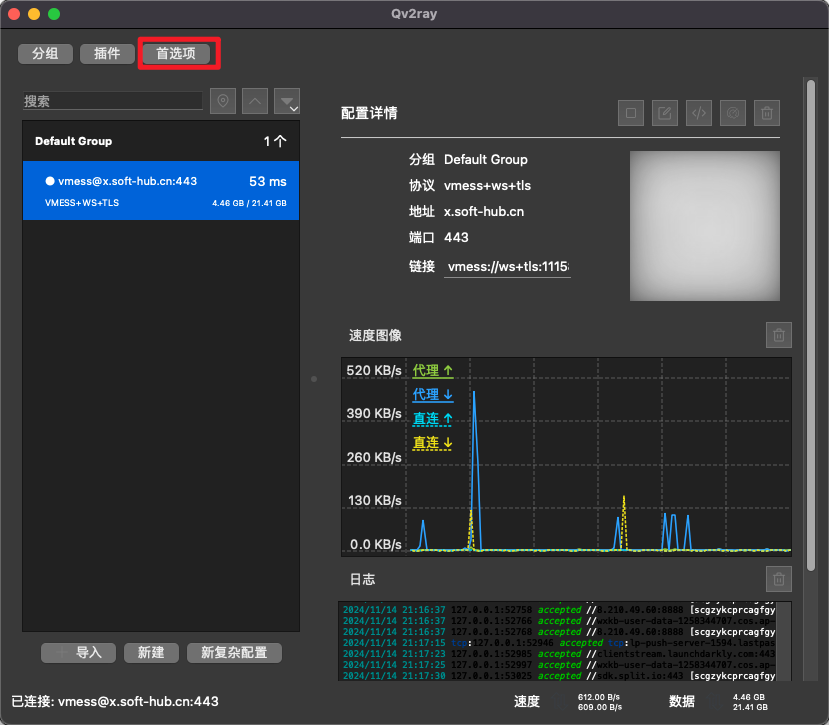This screenshot has height=725, width=829.
Task: Clear the log with the 日志 trash icon
Action: tap(779, 579)
